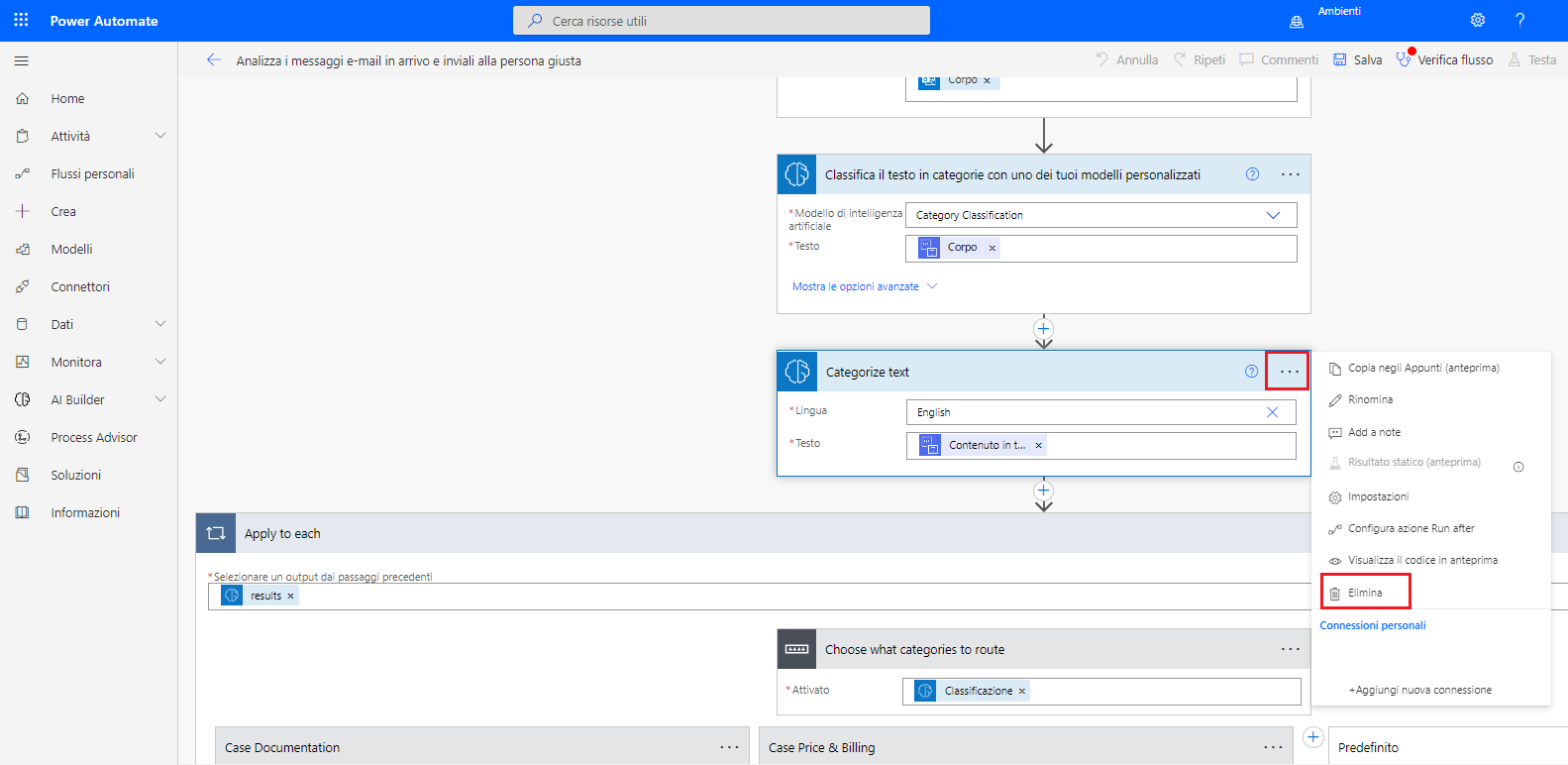
Task: Click Verifica flusso button
Action: 1444,59
